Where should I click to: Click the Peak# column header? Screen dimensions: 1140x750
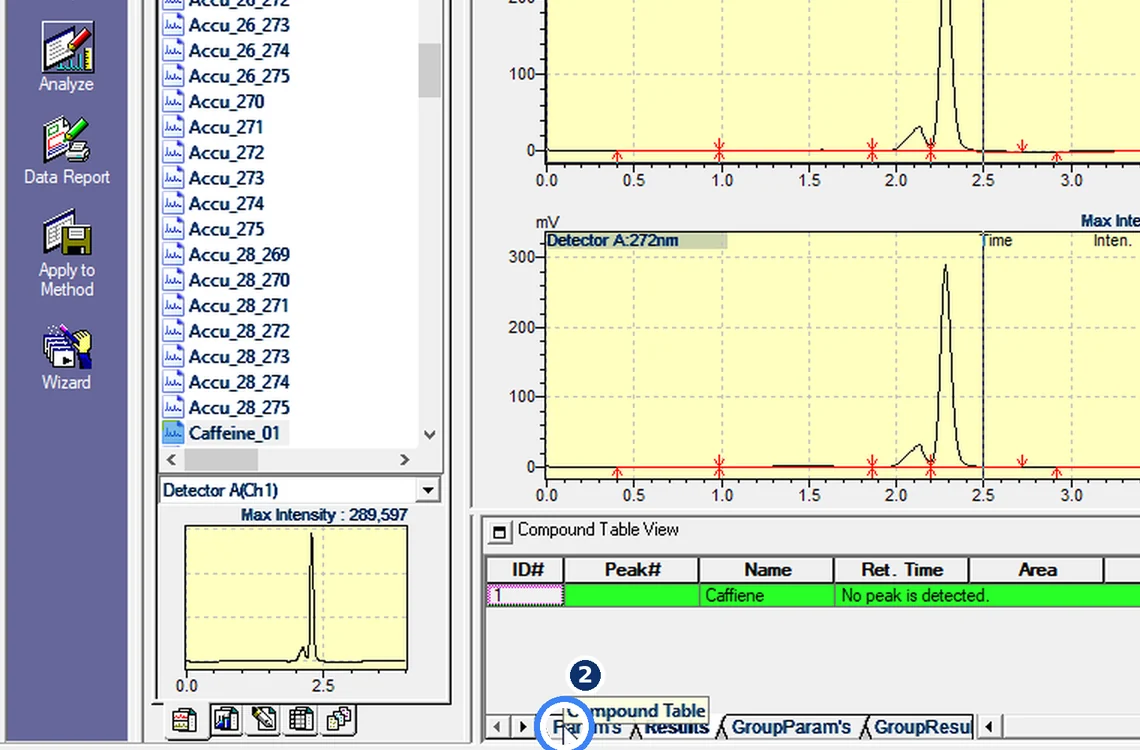tap(632, 570)
